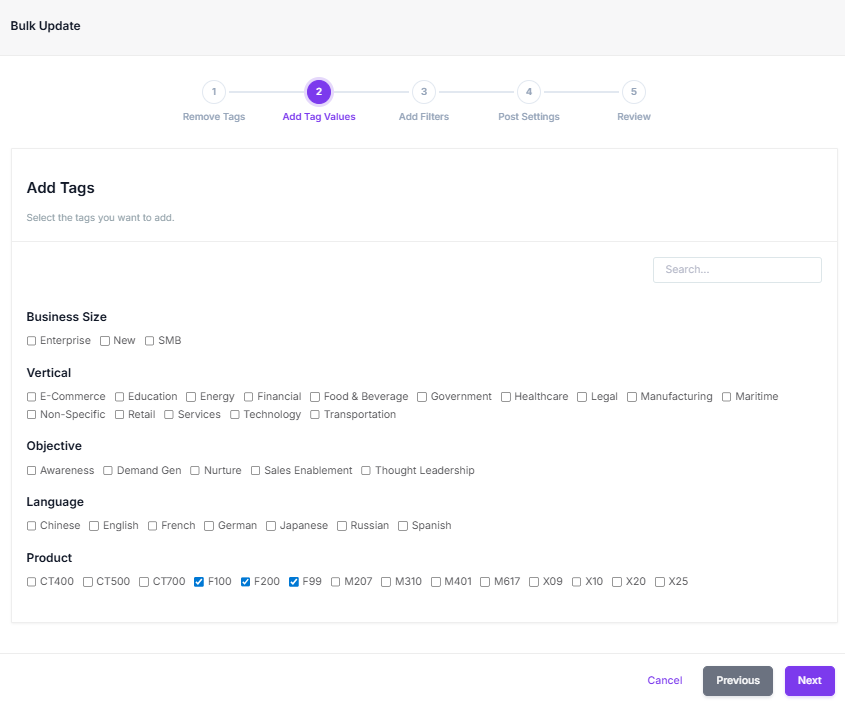Enable the Financial vertical tag

click(x=248, y=397)
